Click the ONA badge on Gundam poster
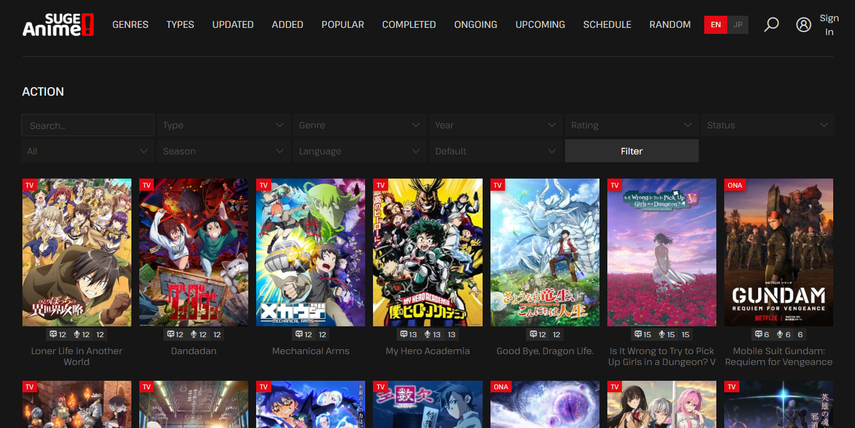This screenshot has width=855, height=428. (x=735, y=185)
